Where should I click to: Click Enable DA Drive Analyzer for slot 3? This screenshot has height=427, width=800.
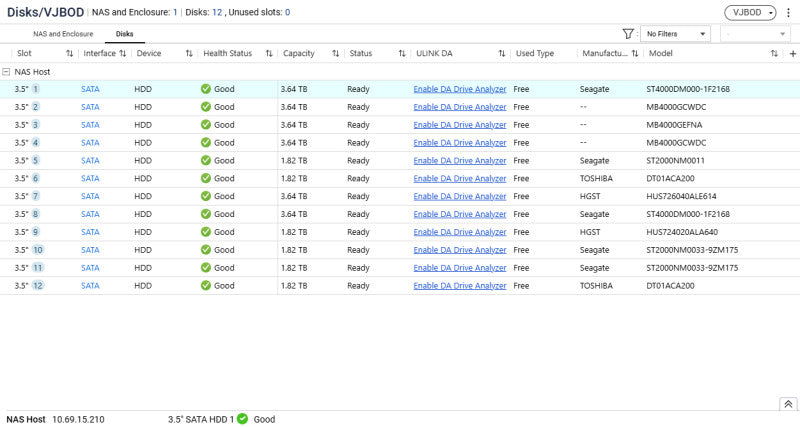[x=460, y=125]
